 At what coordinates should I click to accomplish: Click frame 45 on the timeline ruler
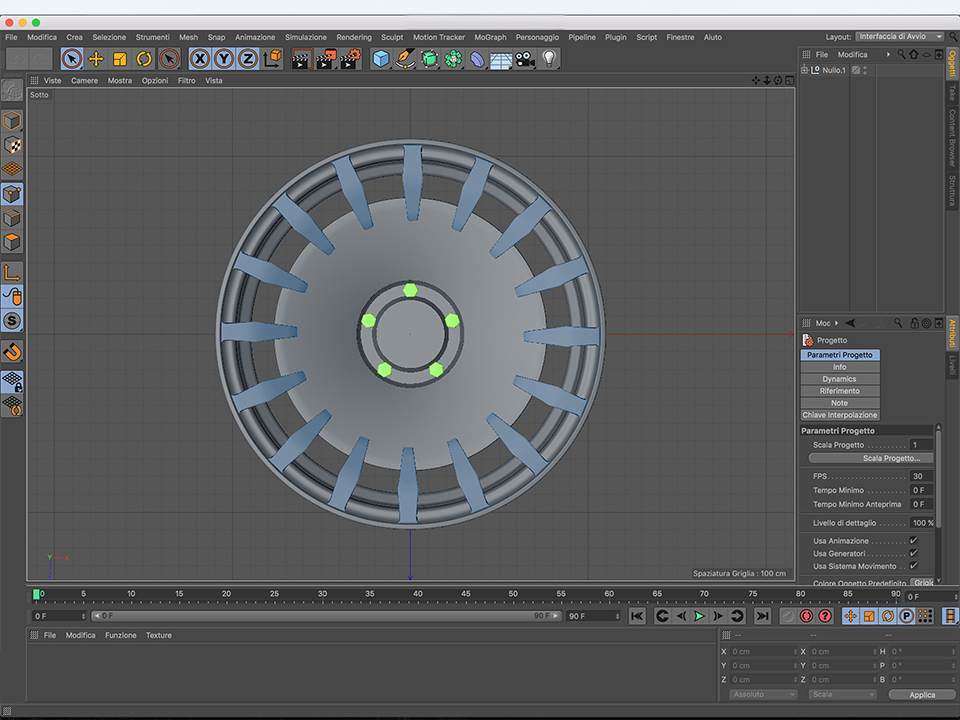pyautogui.click(x=466, y=594)
